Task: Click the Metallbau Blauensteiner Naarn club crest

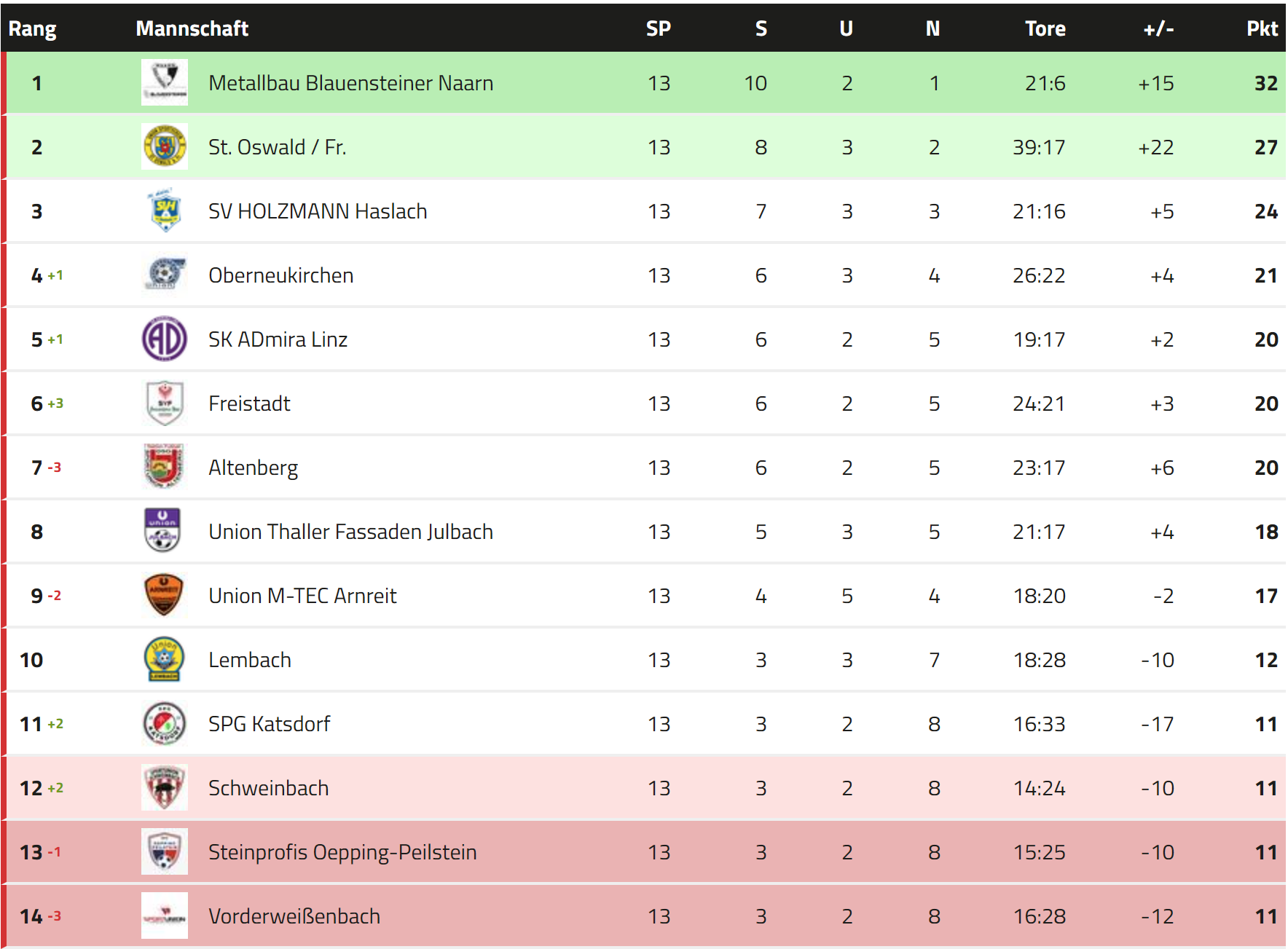Action: click(165, 83)
